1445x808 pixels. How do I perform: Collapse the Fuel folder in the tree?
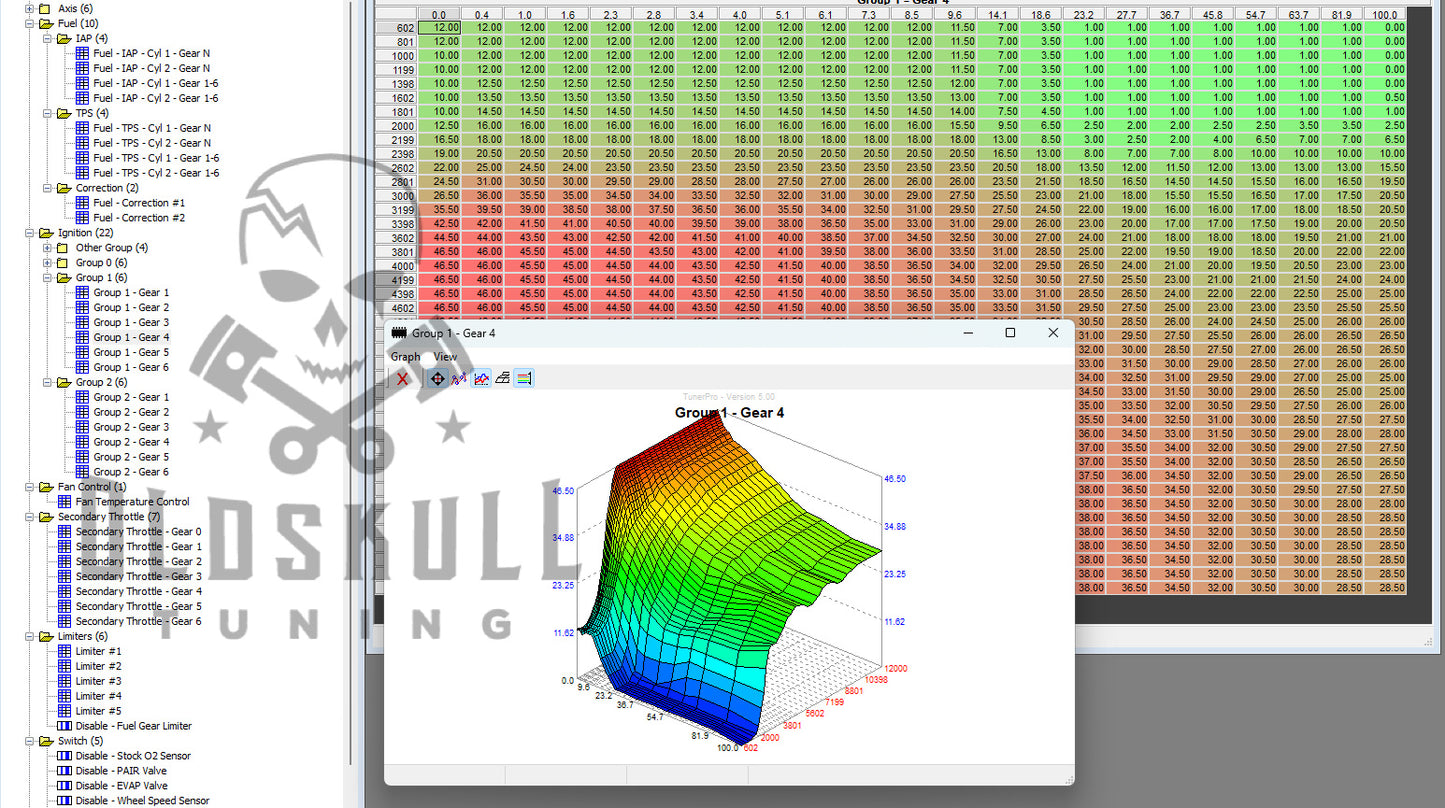(x=31, y=22)
